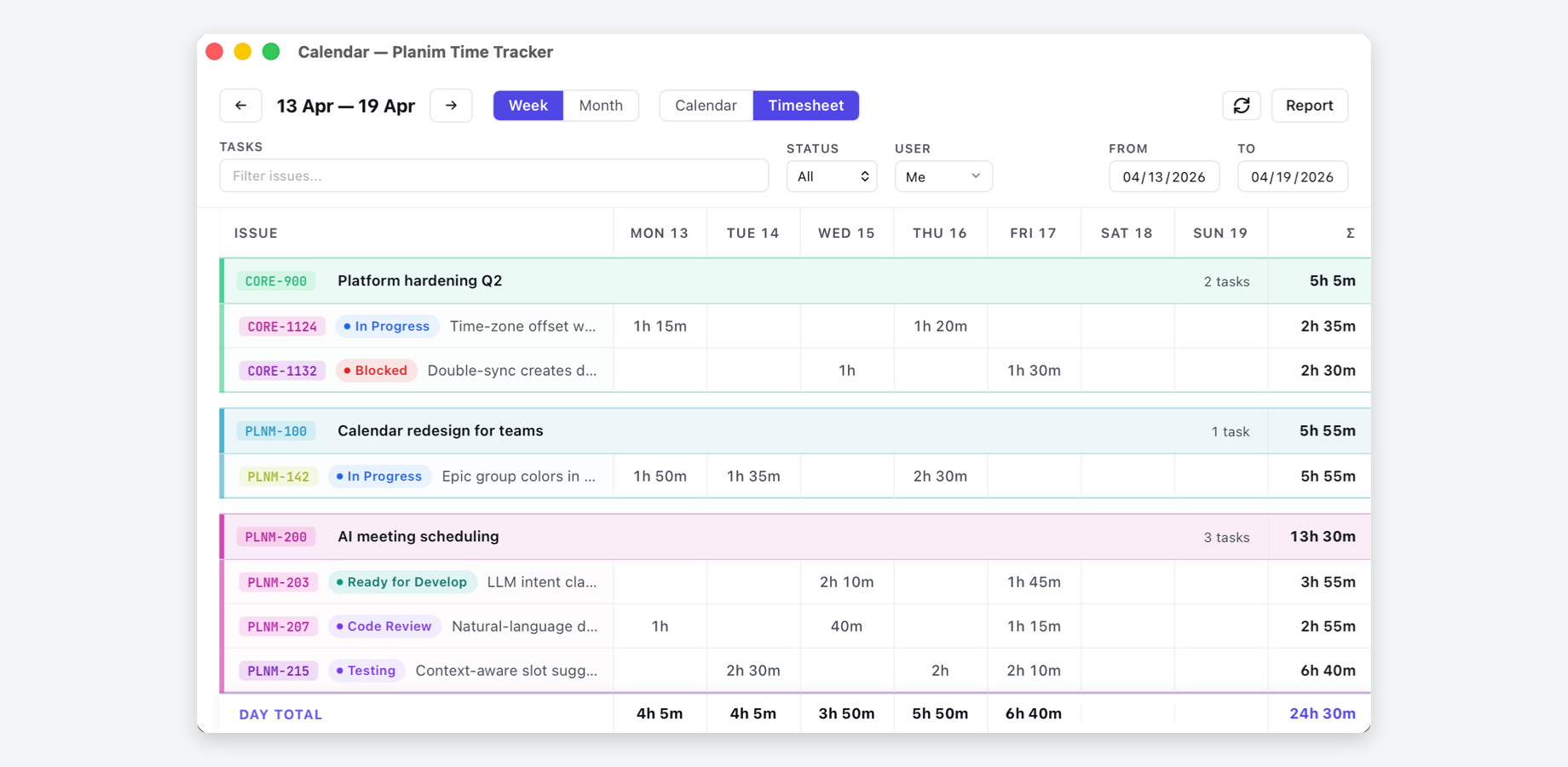Switch to Month view
Image resolution: width=1568 pixels, height=767 pixels.
pyautogui.click(x=601, y=106)
